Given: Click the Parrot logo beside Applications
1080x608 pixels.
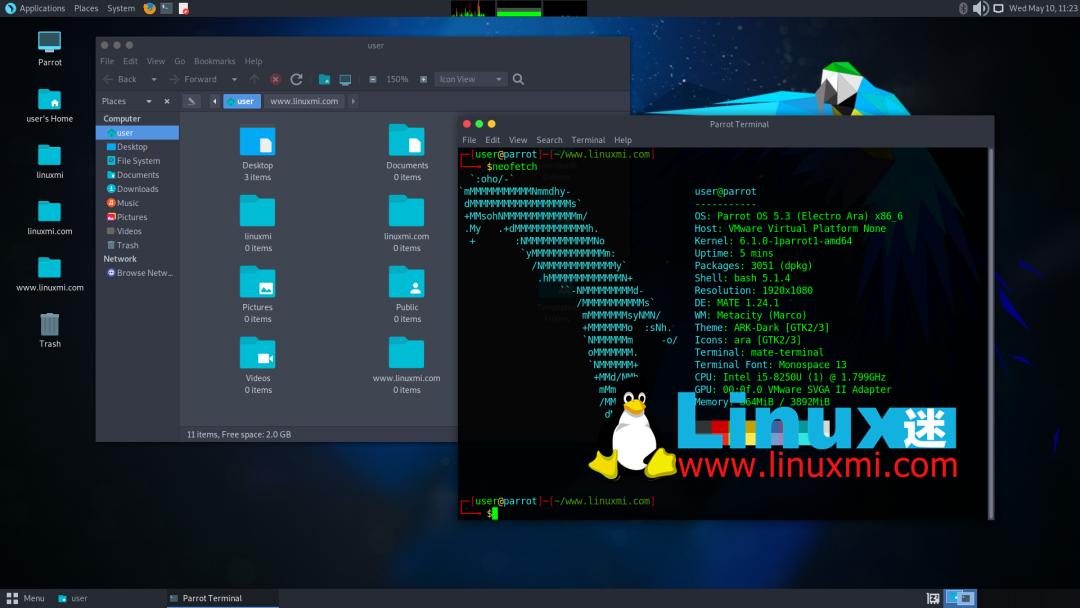Looking at the screenshot, I should tap(10, 8).
